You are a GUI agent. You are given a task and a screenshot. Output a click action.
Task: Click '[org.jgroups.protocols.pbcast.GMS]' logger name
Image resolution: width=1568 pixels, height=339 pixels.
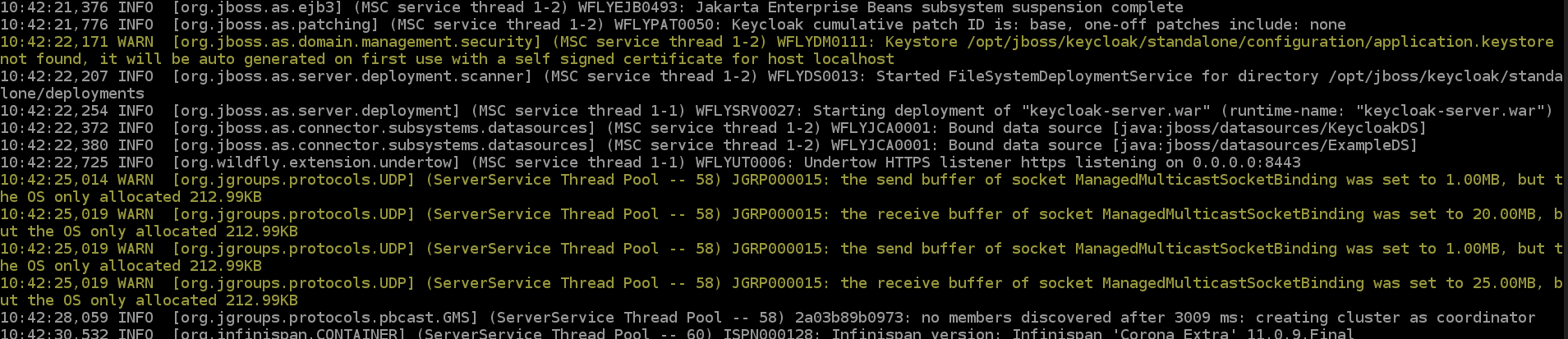pos(325,318)
